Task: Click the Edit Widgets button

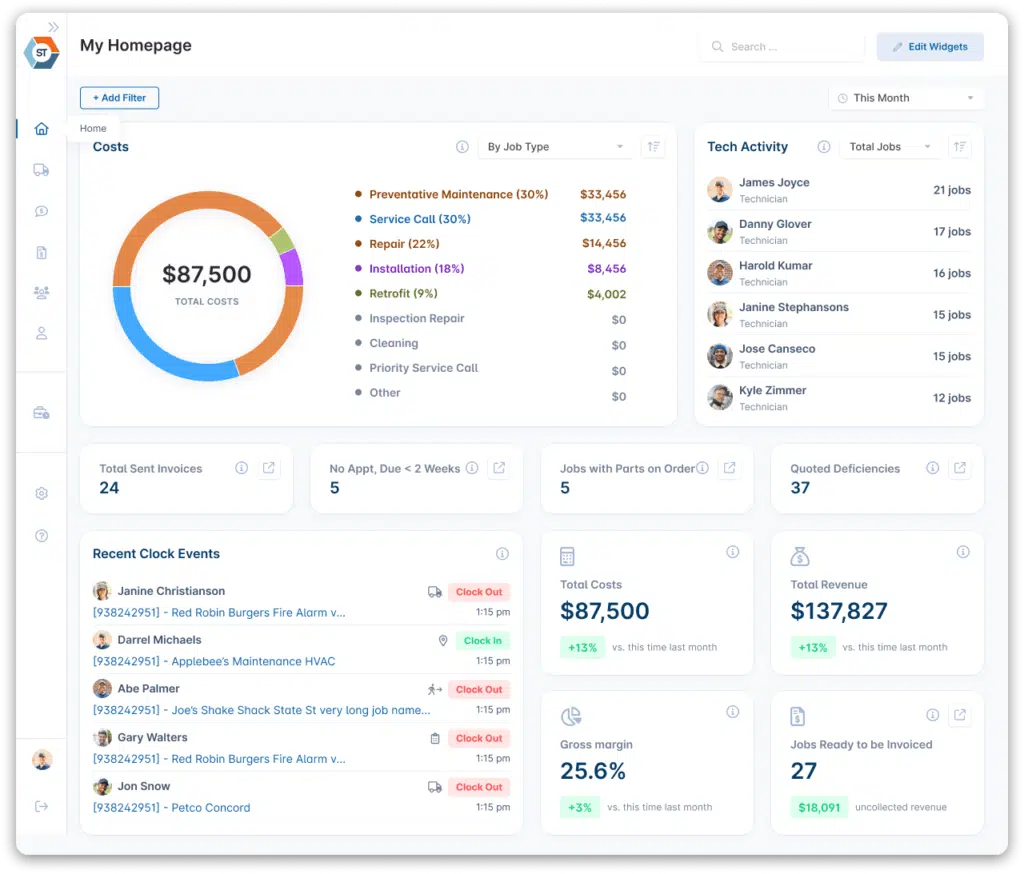Action: point(930,47)
